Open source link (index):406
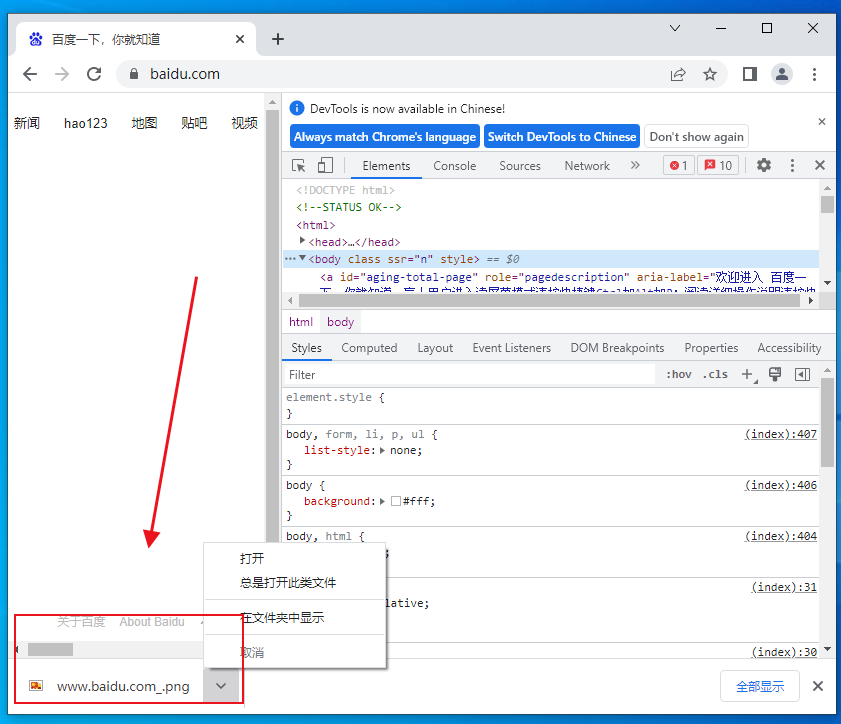841x724 pixels. click(780, 485)
